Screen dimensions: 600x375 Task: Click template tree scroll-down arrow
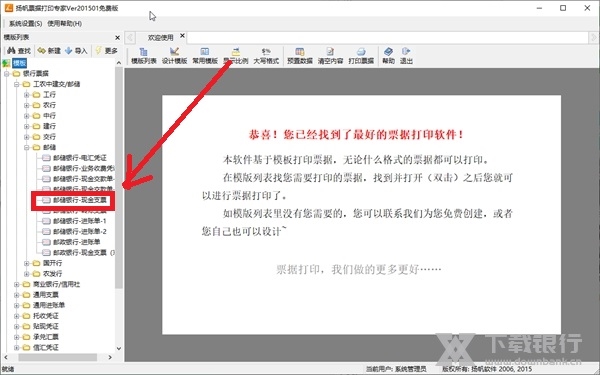pos(119,348)
